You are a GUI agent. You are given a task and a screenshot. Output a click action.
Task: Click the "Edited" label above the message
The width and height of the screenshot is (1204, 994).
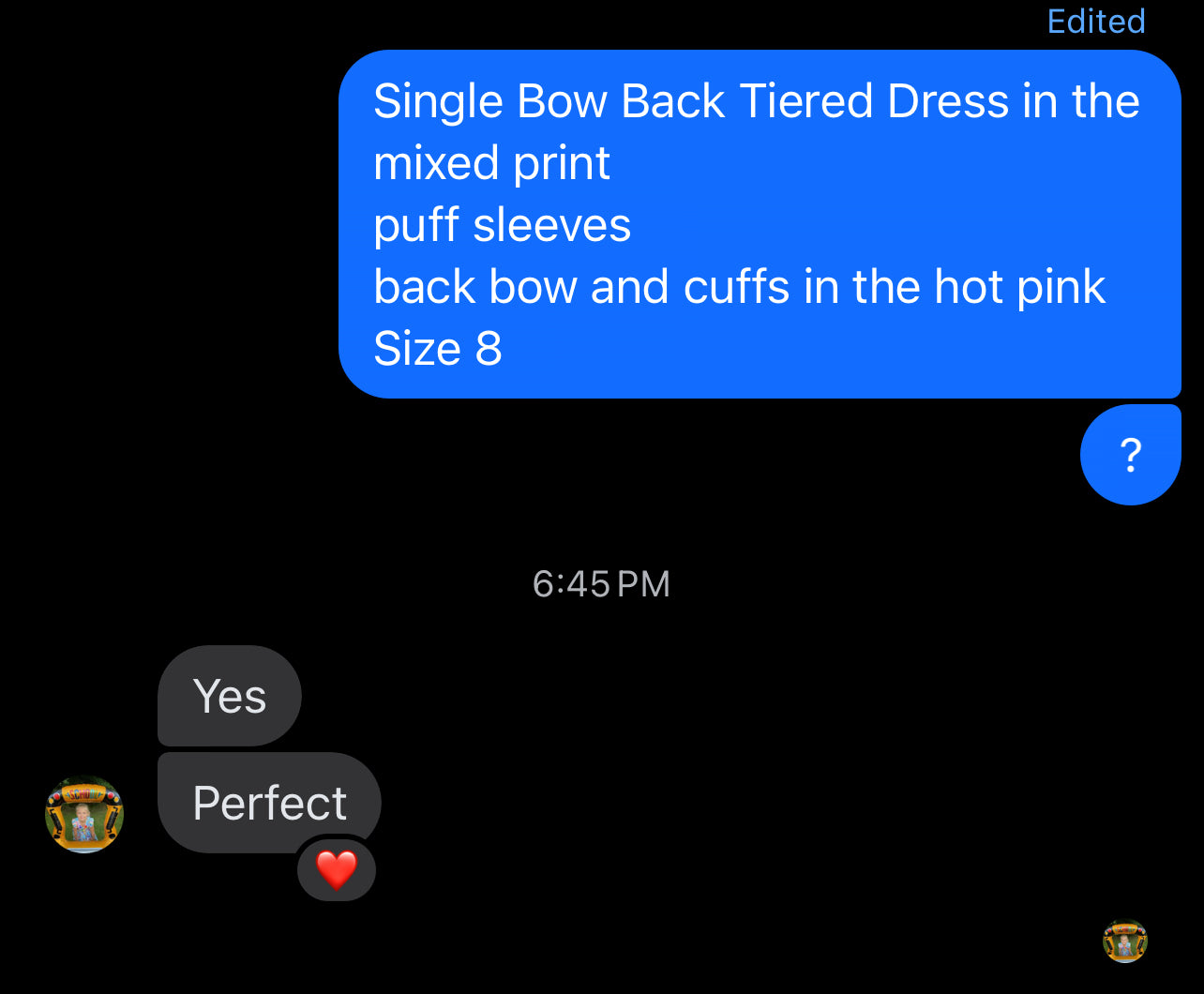(1096, 21)
